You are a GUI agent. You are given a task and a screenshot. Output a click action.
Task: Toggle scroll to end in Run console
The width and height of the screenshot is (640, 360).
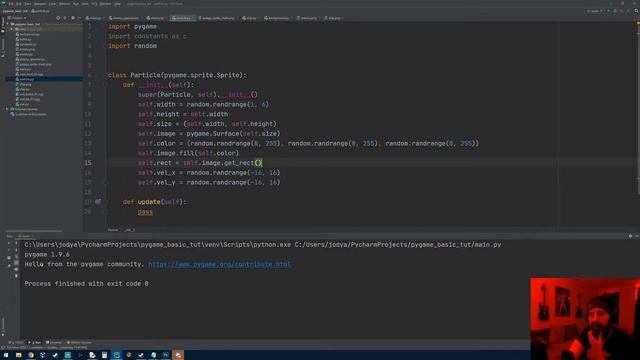click(16, 263)
